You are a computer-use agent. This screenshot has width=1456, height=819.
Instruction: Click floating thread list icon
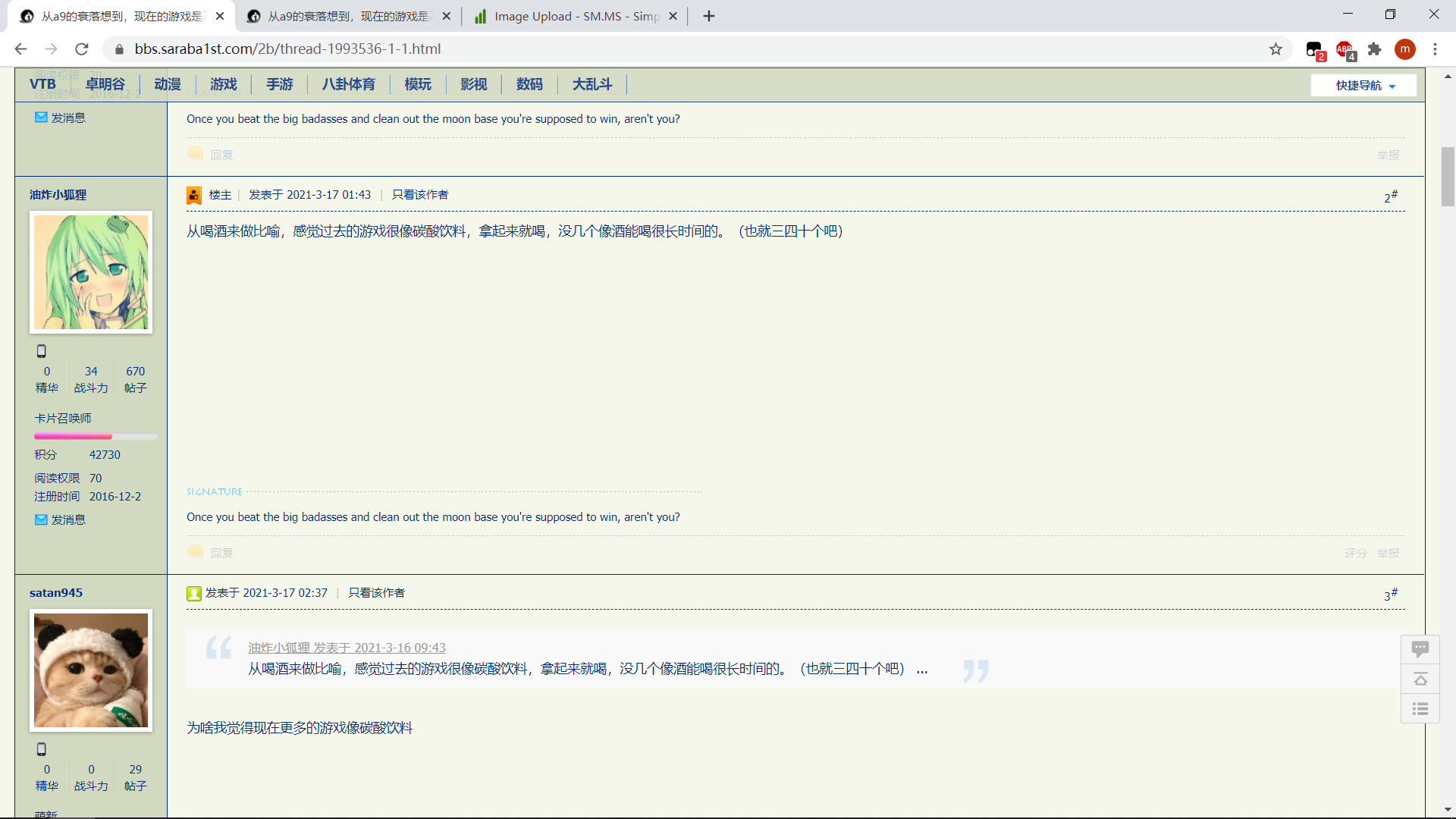pos(1420,709)
